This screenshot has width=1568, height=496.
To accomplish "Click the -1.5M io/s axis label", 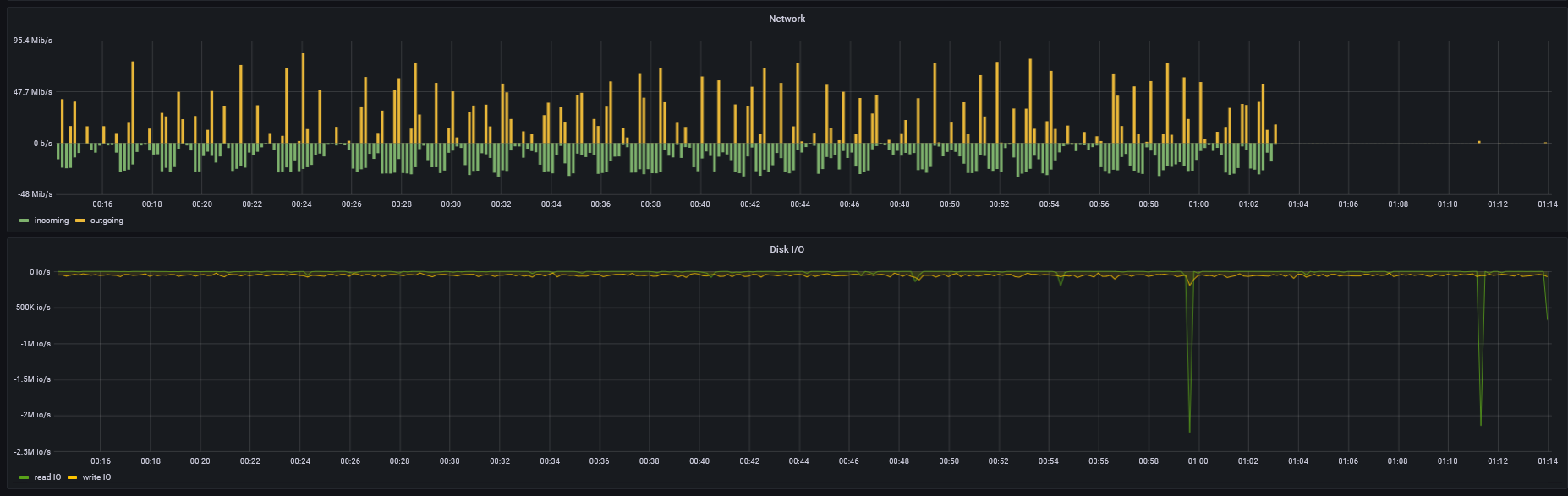I will tap(32, 379).
